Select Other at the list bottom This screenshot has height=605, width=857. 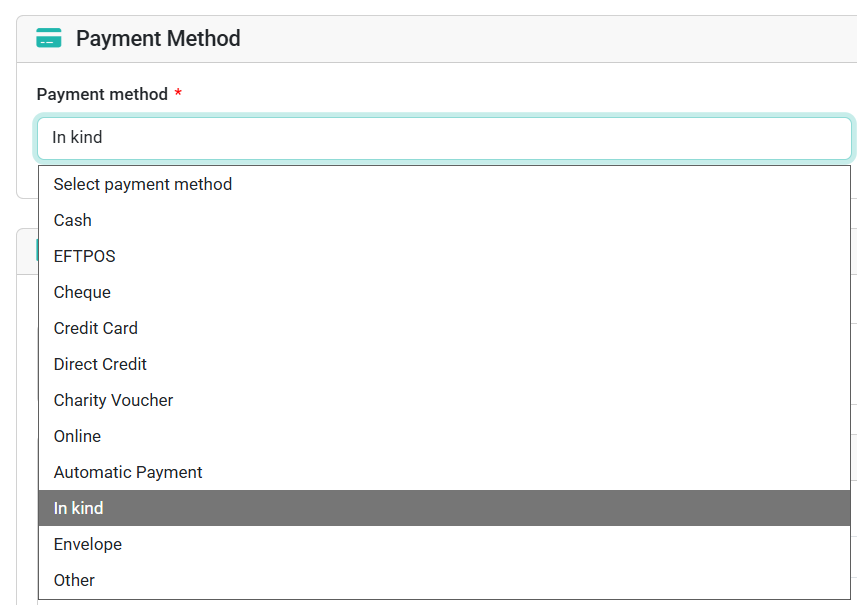(444, 580)
